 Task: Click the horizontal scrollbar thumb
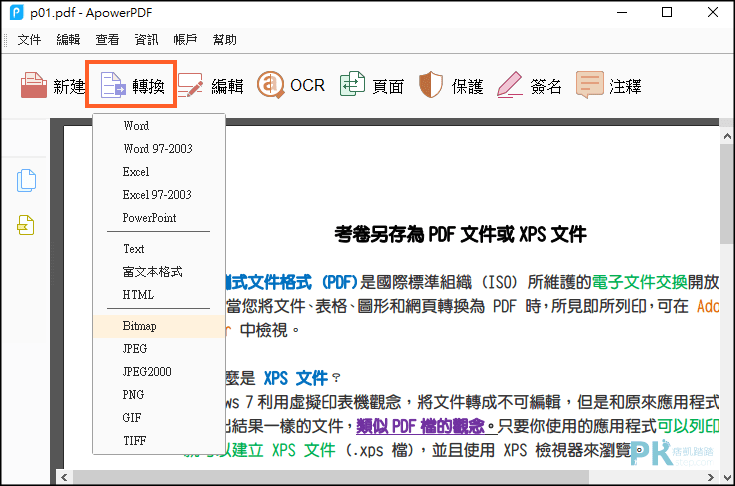click(330, 478)
